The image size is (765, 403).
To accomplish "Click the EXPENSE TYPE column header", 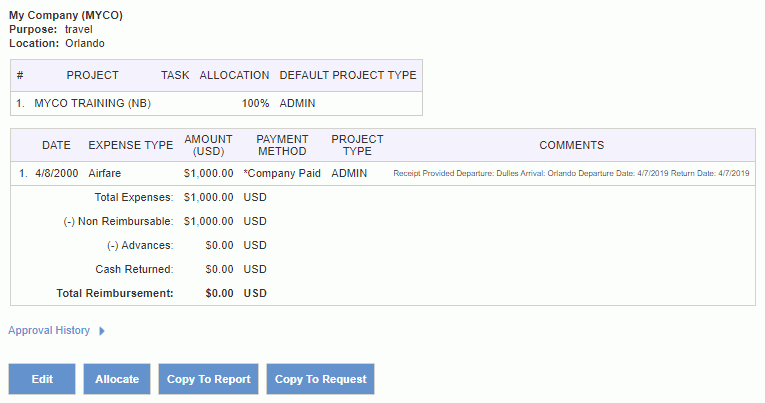I will [131, 145].
